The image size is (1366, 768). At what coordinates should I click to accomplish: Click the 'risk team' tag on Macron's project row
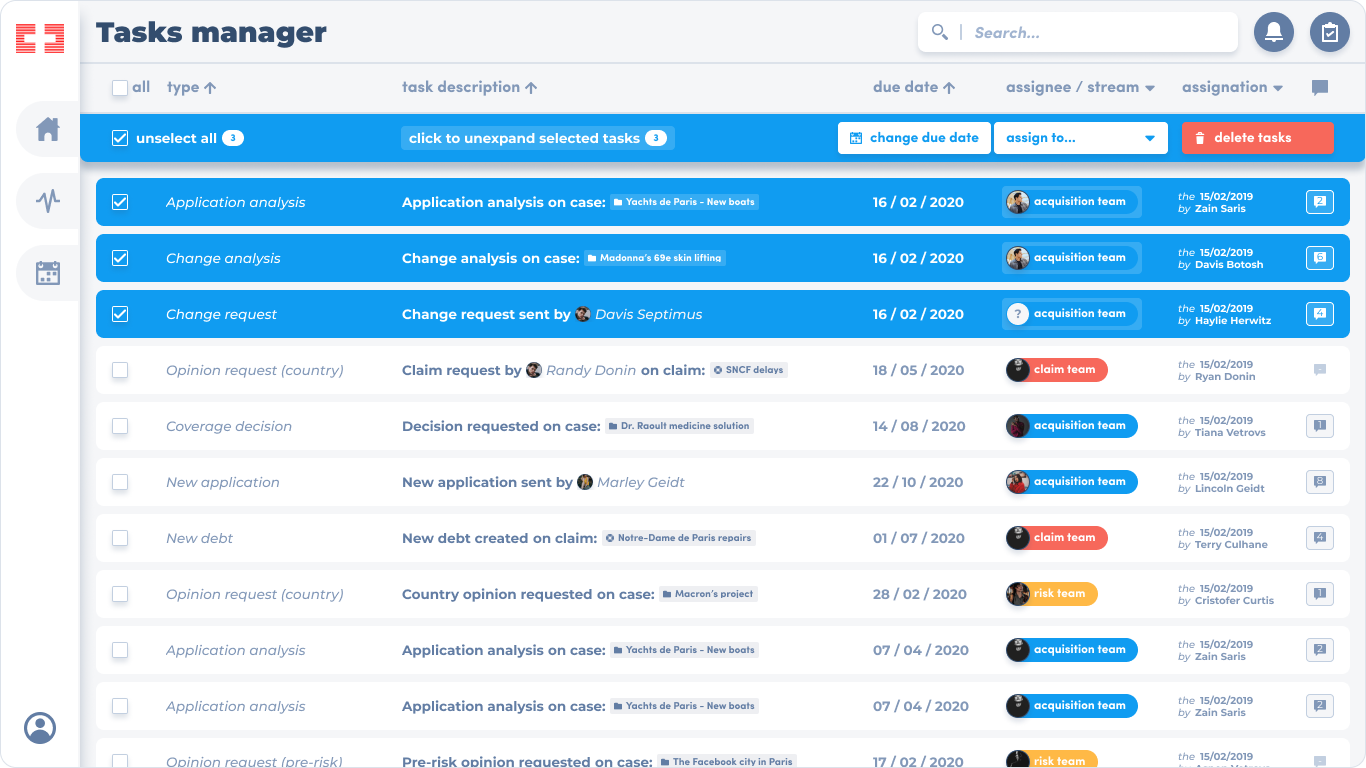1051,594
